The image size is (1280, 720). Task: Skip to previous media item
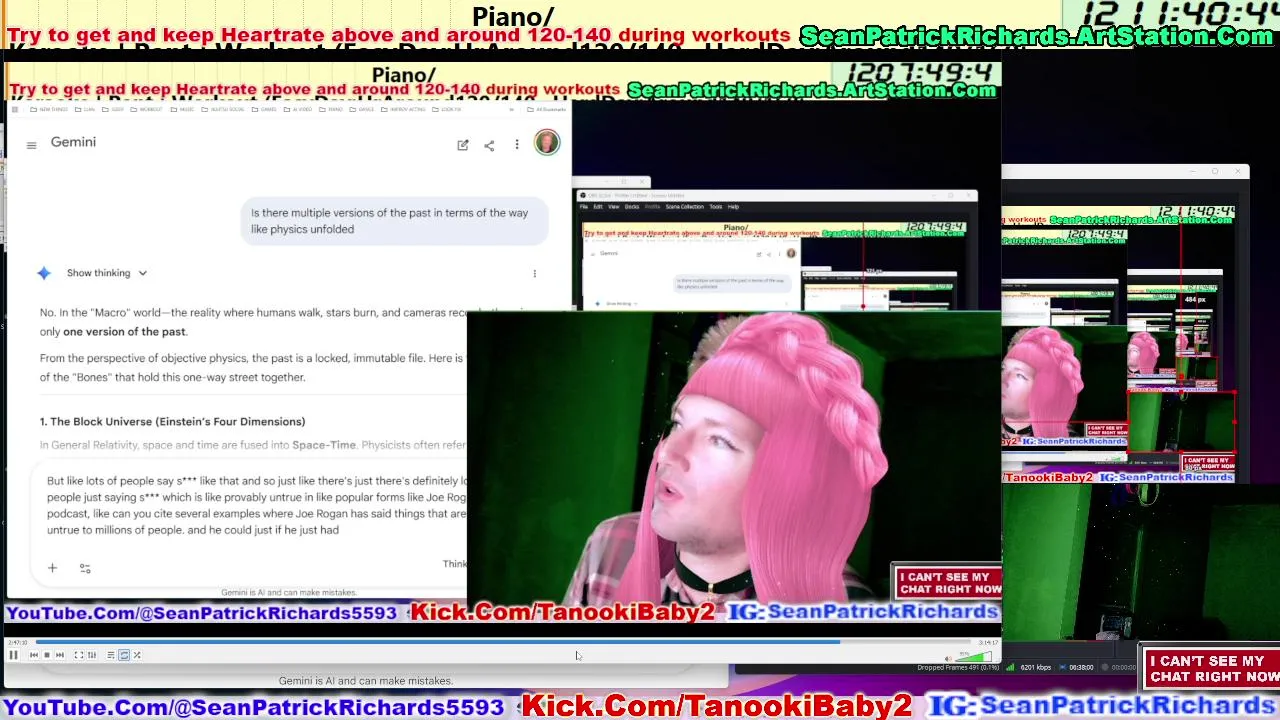pyautogui.click(x=34, y=655)
